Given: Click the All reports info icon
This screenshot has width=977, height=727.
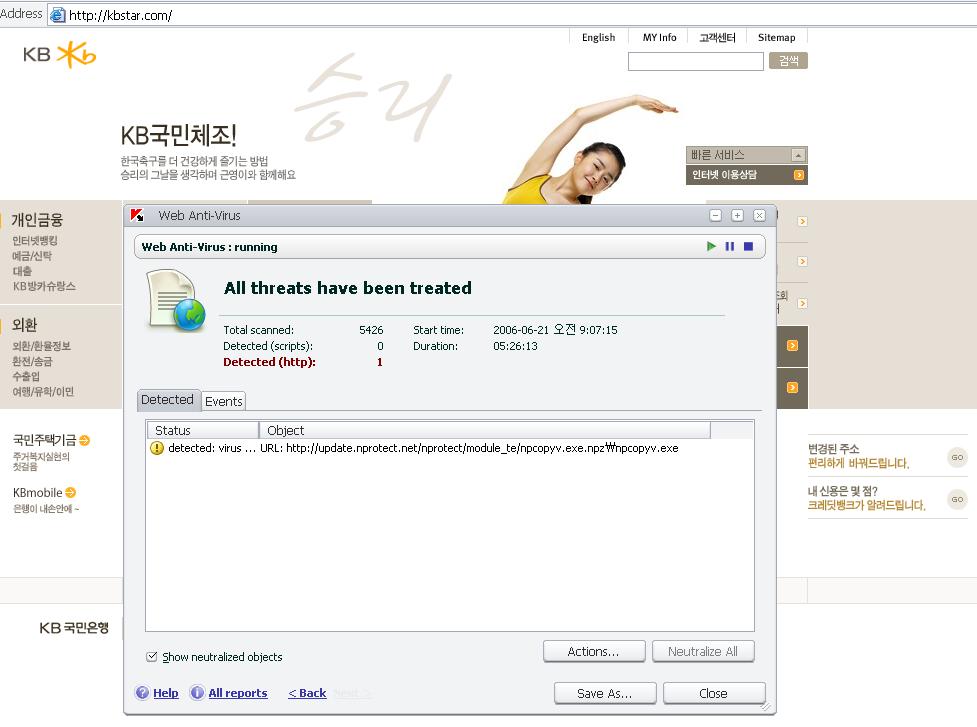Looking at the screenshot, I should pyautogui.click(x=197, y=693).
